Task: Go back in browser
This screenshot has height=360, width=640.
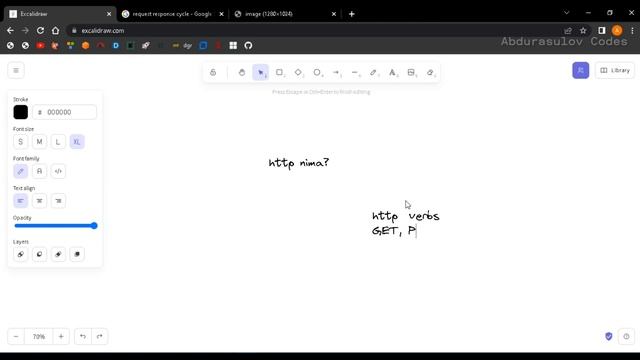Action: pos(10,31)
